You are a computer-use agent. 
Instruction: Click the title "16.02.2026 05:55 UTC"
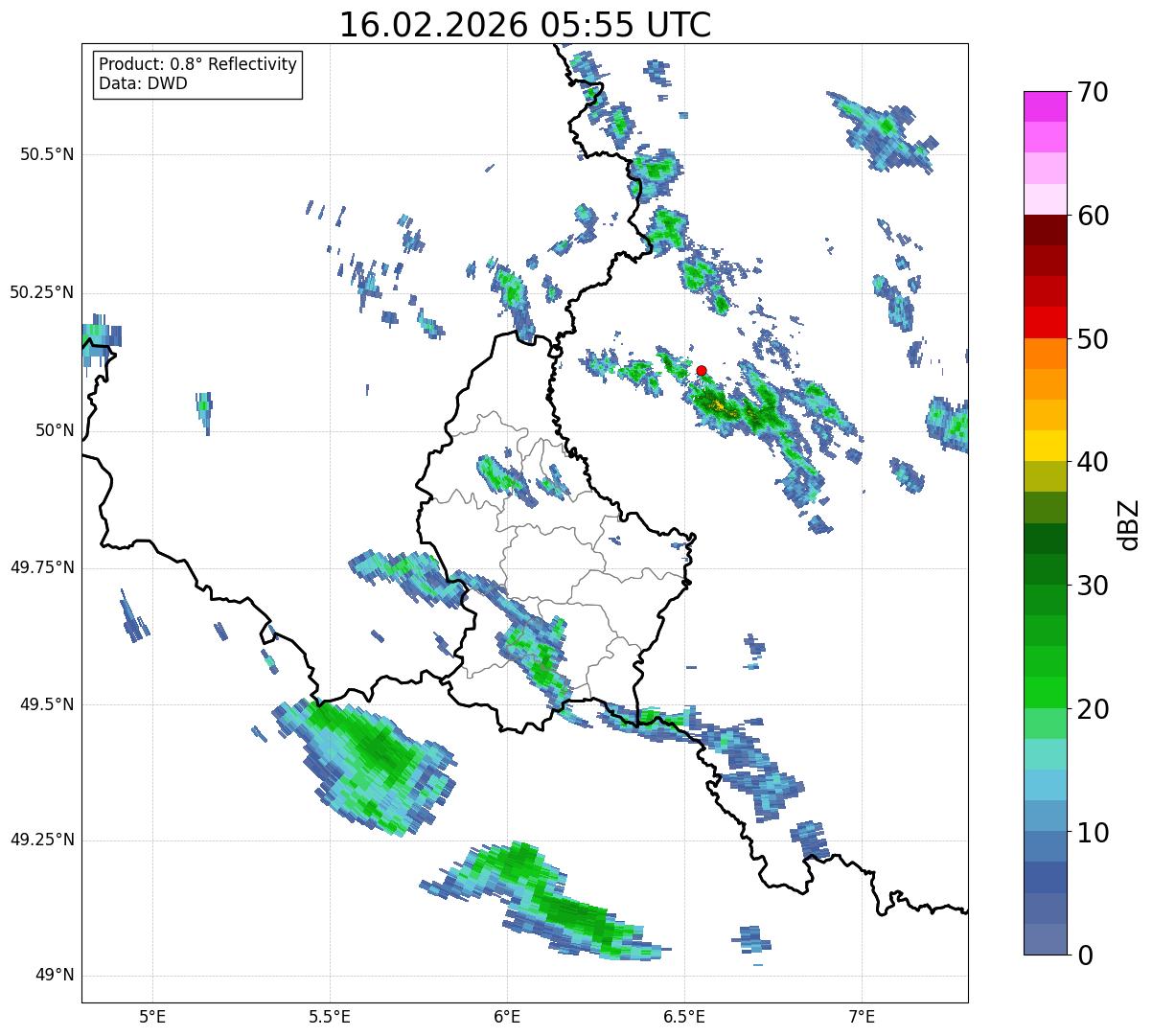click(525, 25)
